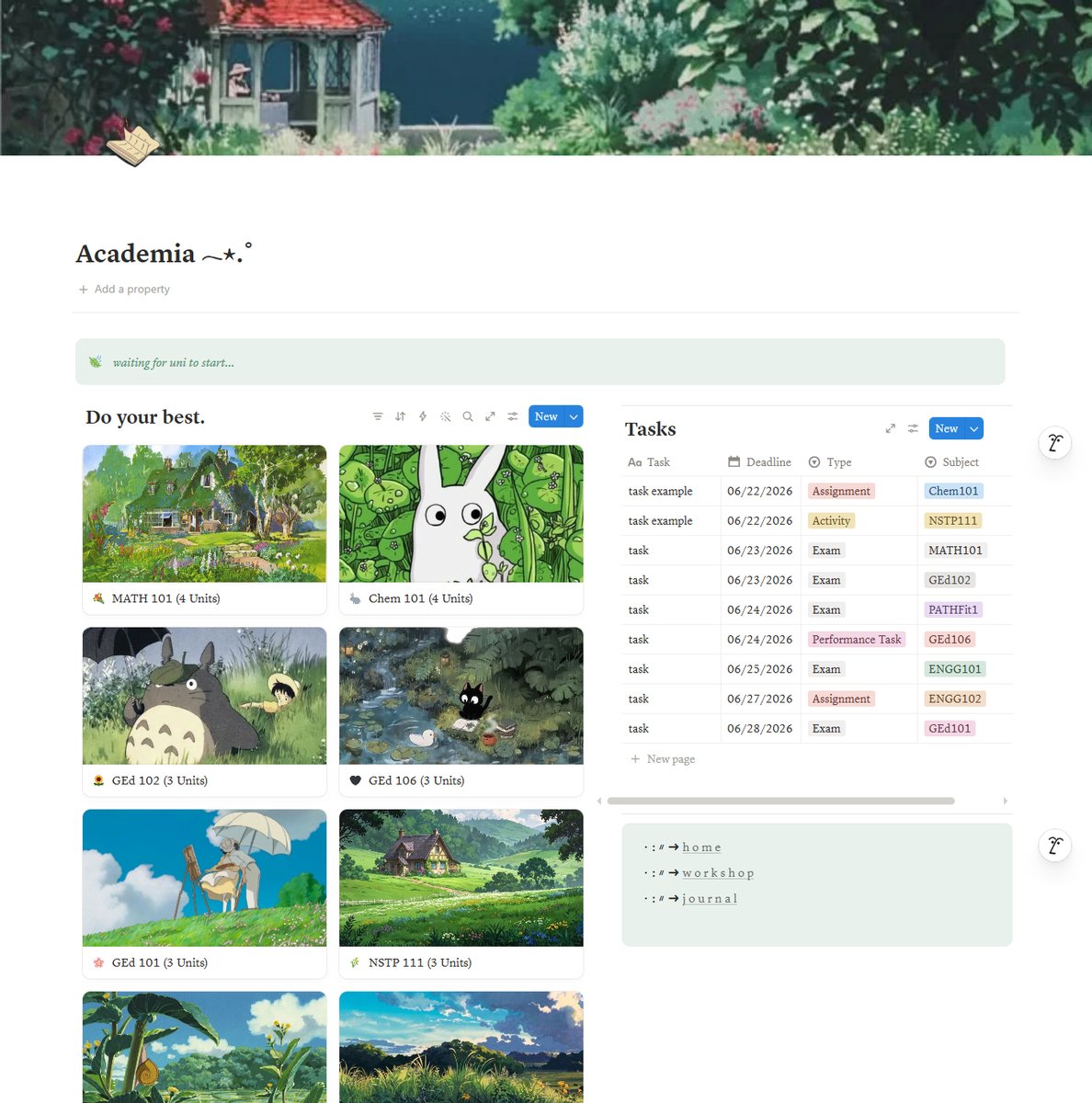Click the page cover image
This screenshot has height=1103, width=1092.
pos(546,77)
